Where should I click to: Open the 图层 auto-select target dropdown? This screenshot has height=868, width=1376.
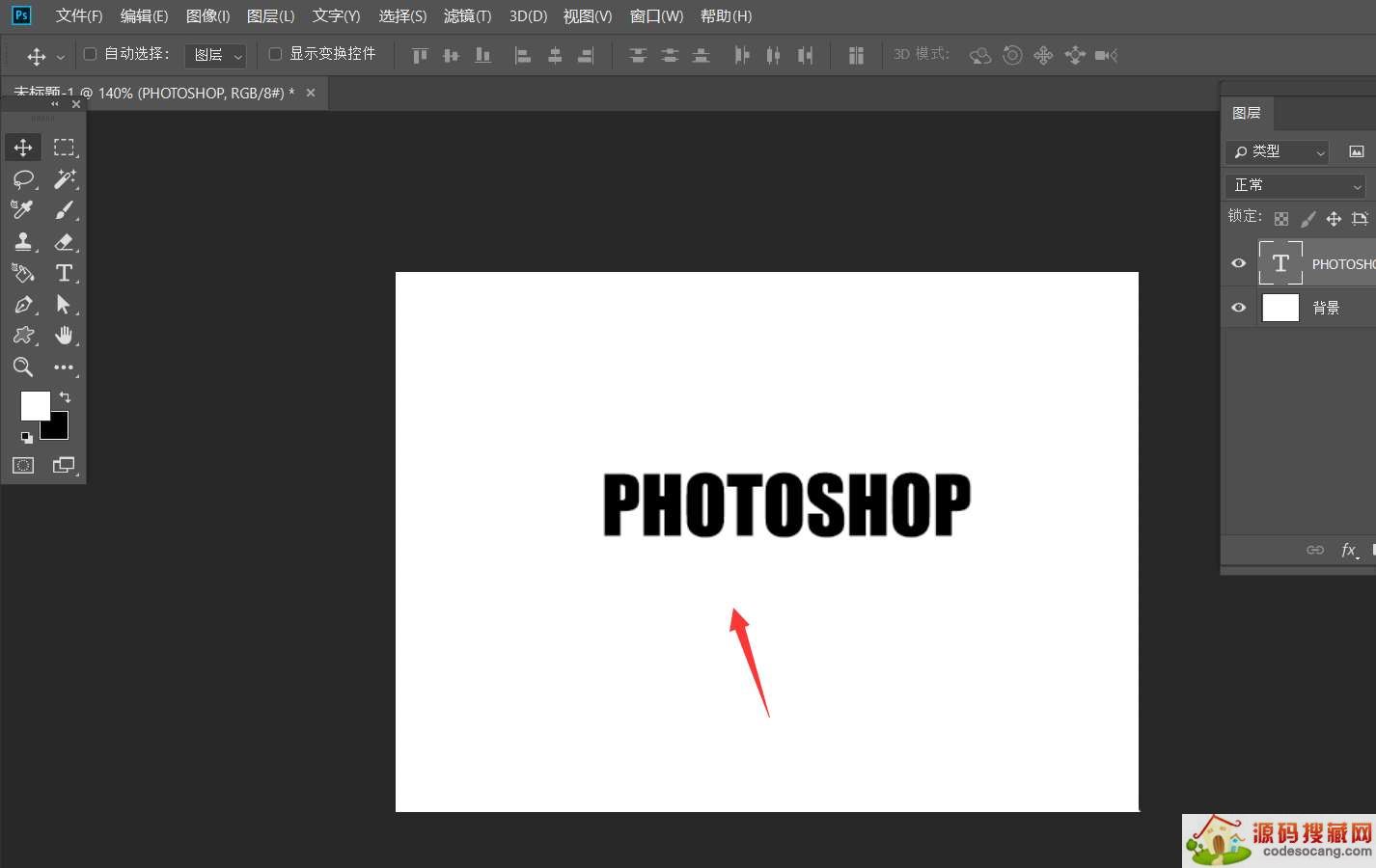coord(216,56)
